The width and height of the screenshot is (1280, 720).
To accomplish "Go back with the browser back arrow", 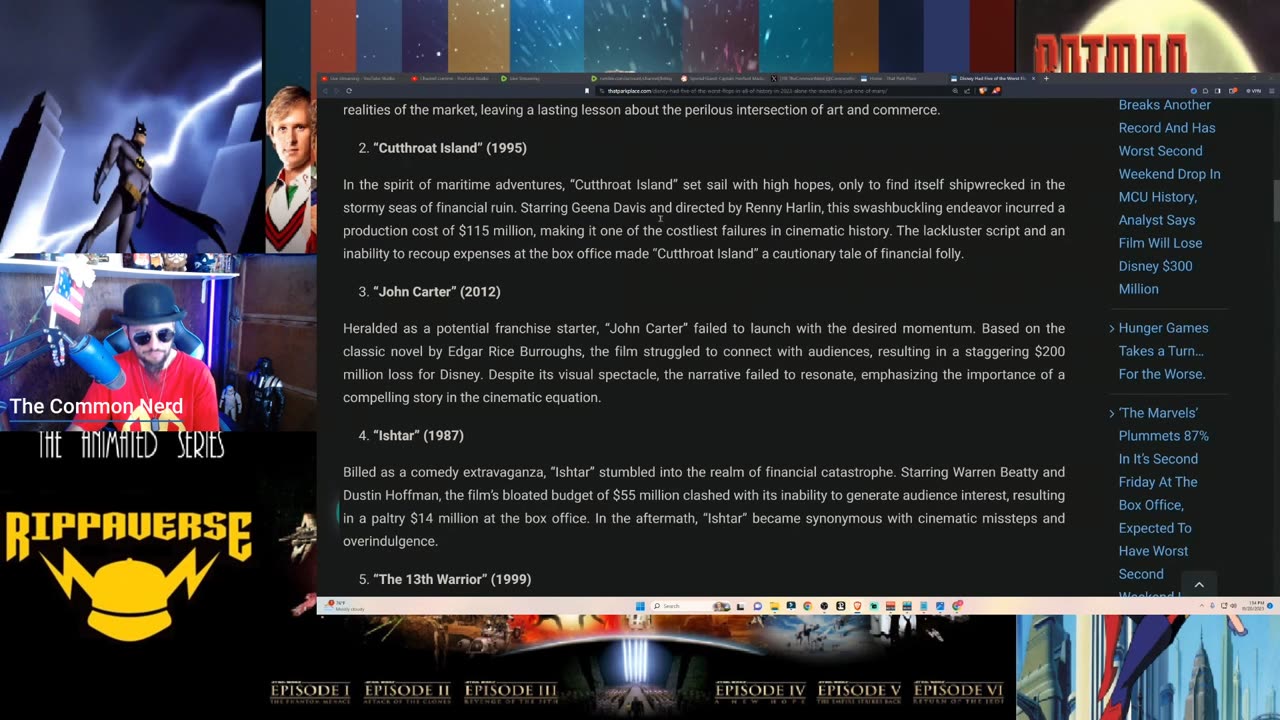I will coord(325,91).
